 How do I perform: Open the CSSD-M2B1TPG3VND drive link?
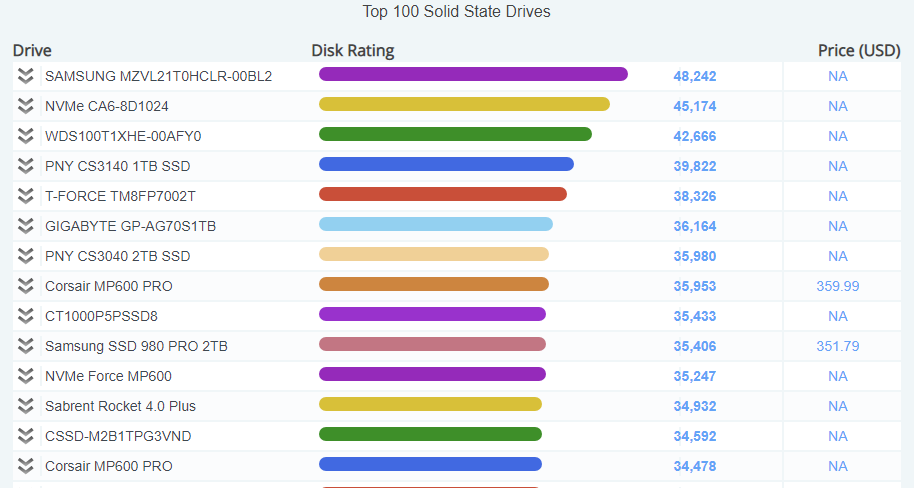tap(116, 436)
